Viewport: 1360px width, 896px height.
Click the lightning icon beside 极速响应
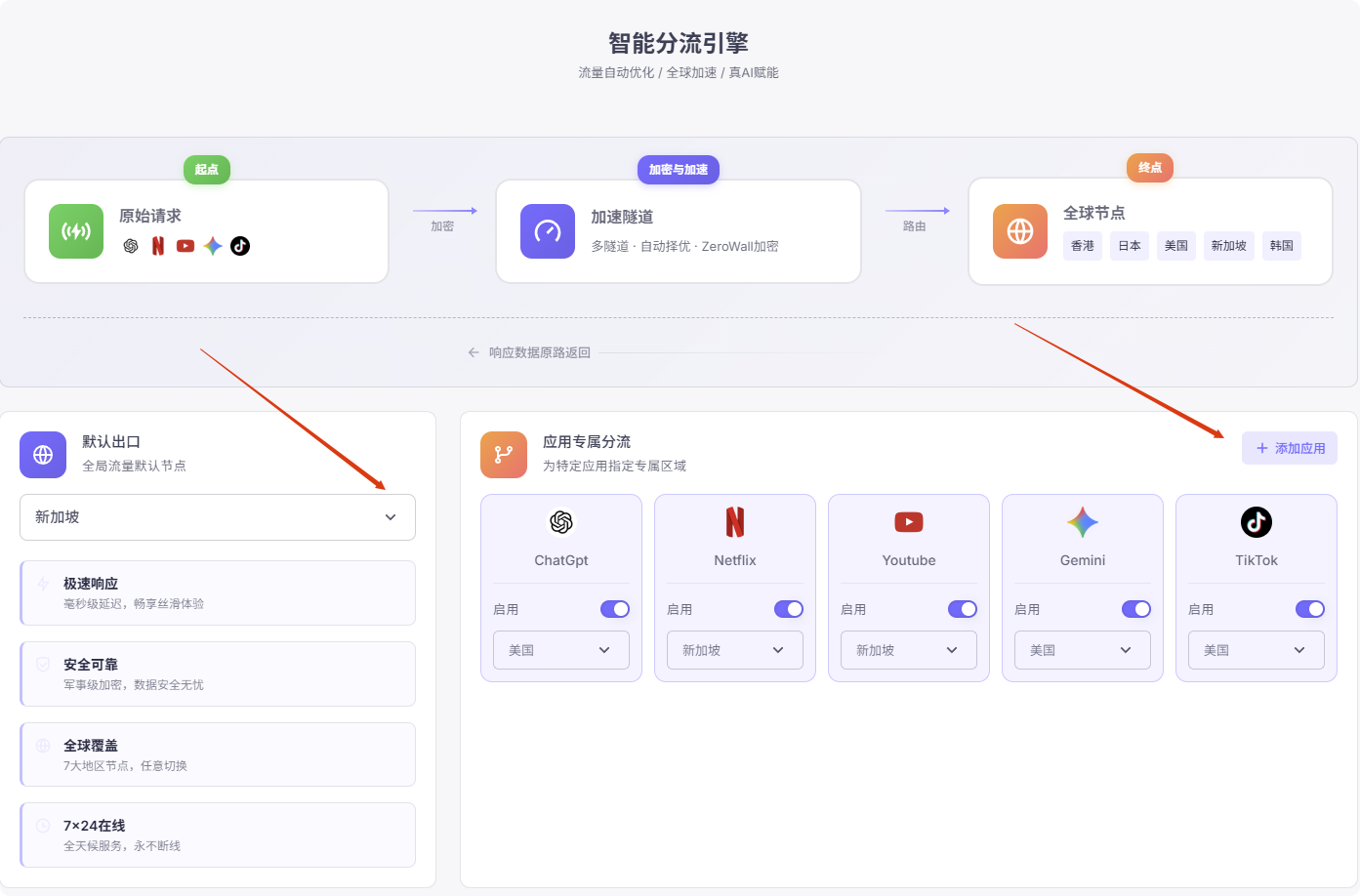(x=43, y=584)
